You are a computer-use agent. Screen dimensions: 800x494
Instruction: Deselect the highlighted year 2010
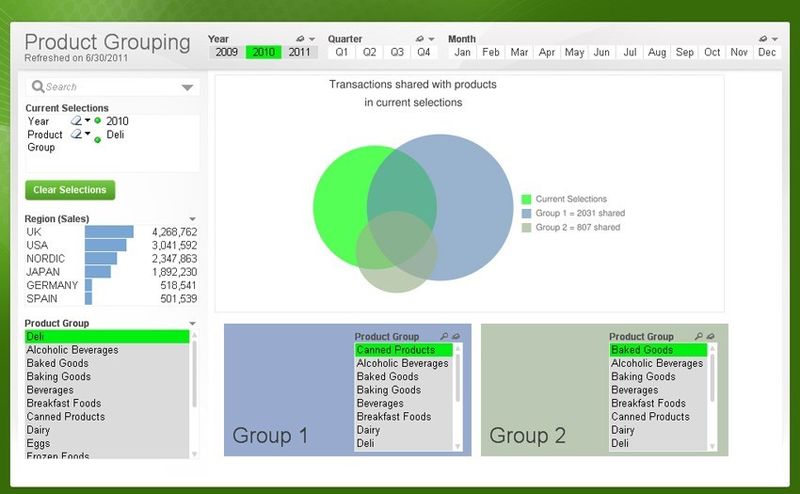tap(263, 52)
